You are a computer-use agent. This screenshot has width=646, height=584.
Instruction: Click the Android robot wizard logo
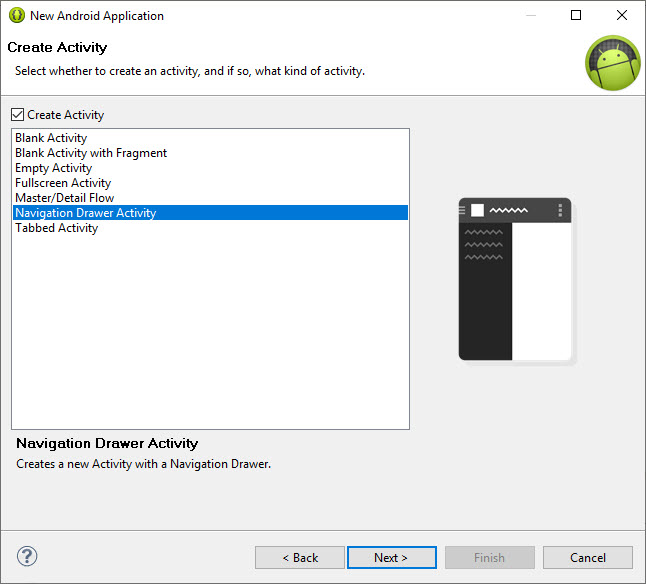[x=613, y=63]
